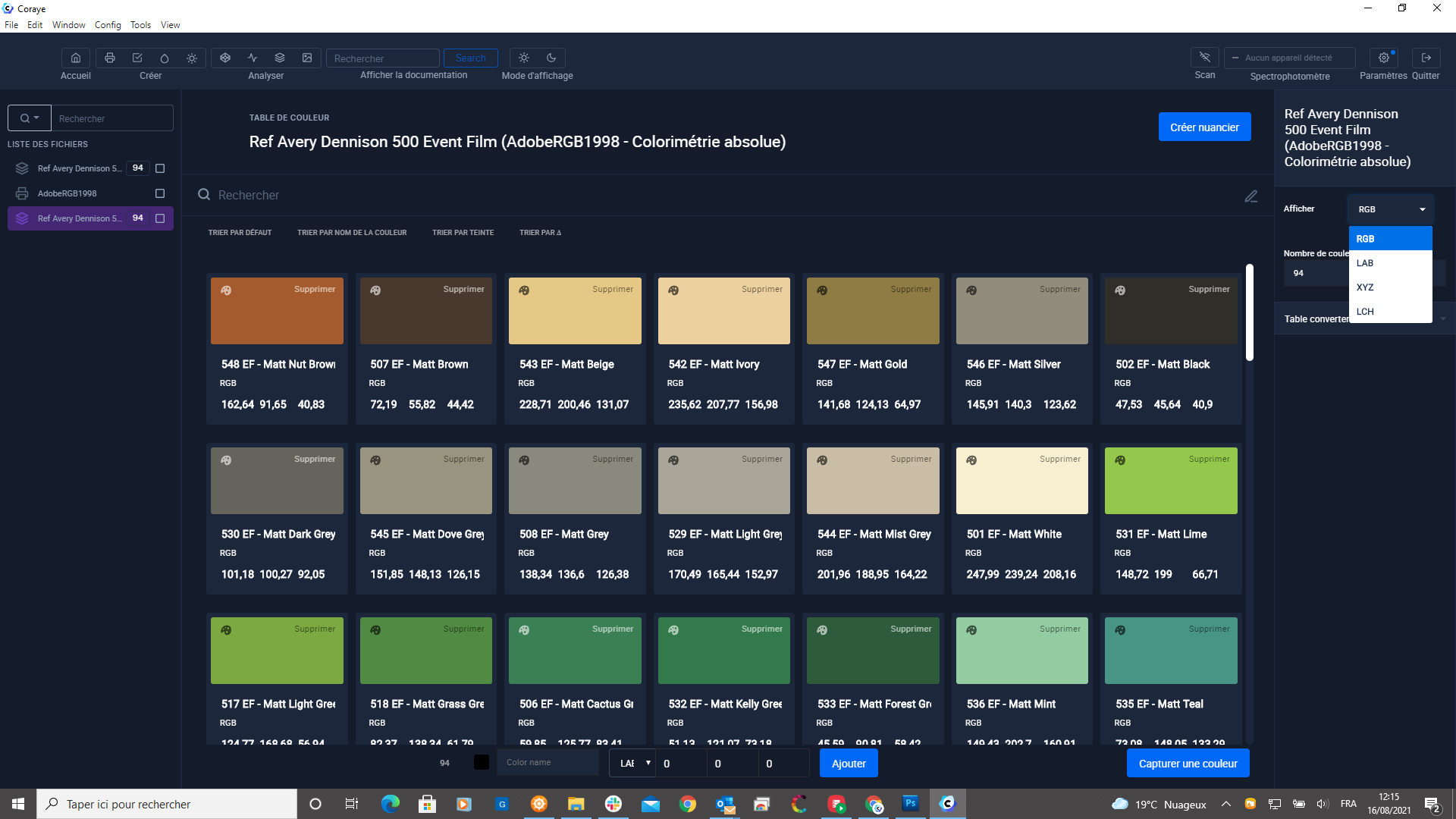Viewport: 1456px width, 819px height.
Task: Choose XYZ in the Afficher list
Action: point(1390,287)
